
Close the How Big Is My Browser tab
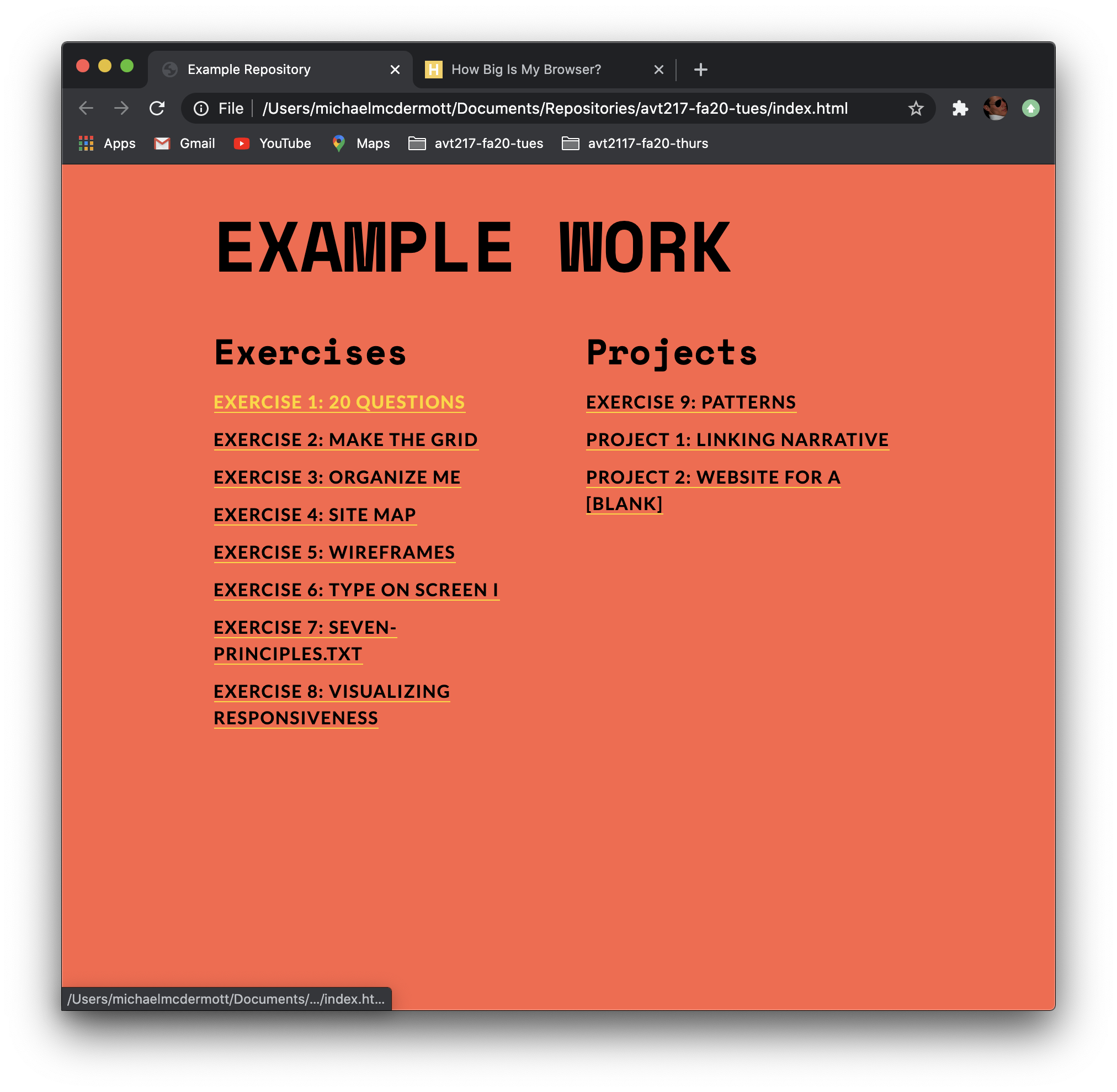click(659, 70)
